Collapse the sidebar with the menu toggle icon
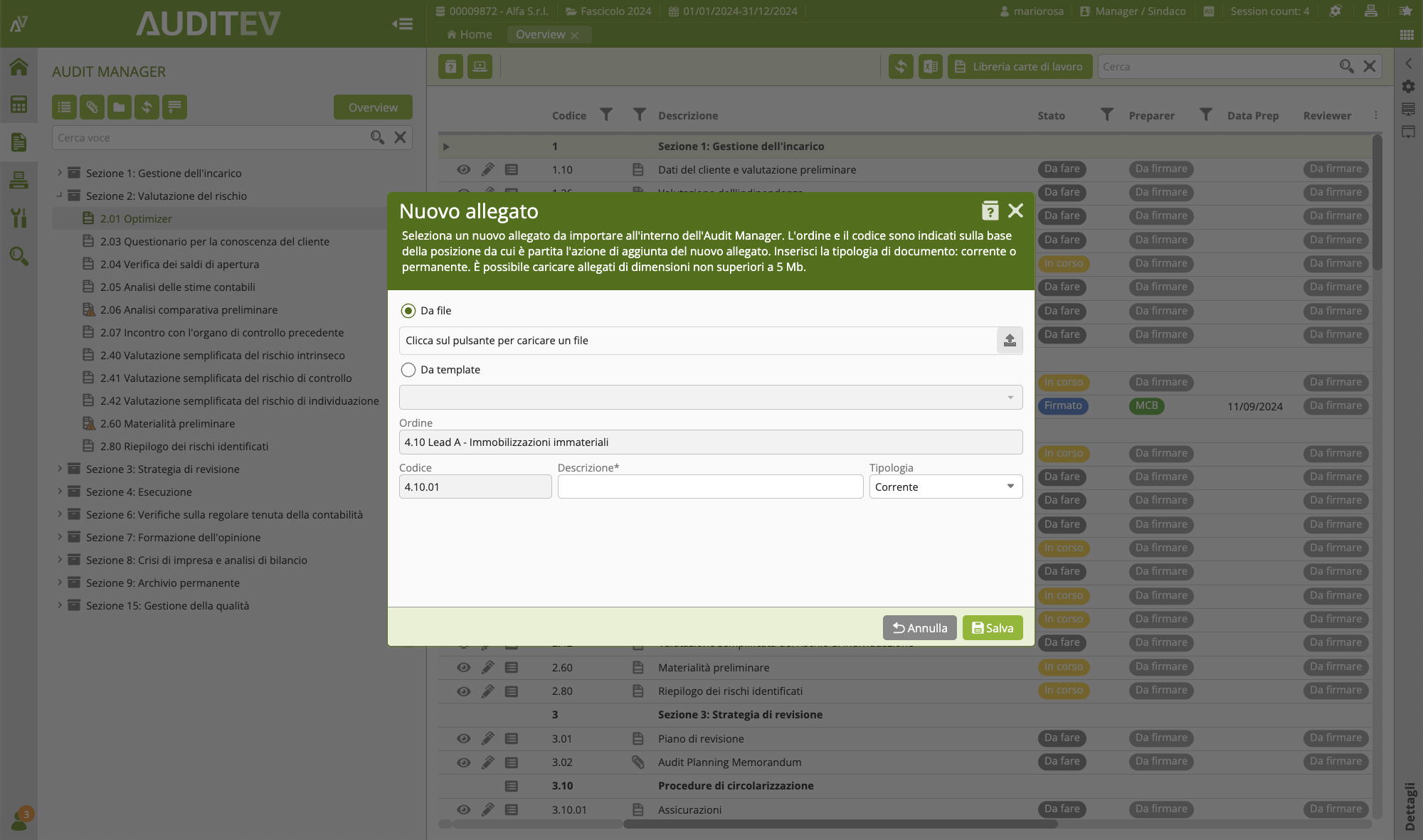This screenshot has height=840, width=1423. 402,24
